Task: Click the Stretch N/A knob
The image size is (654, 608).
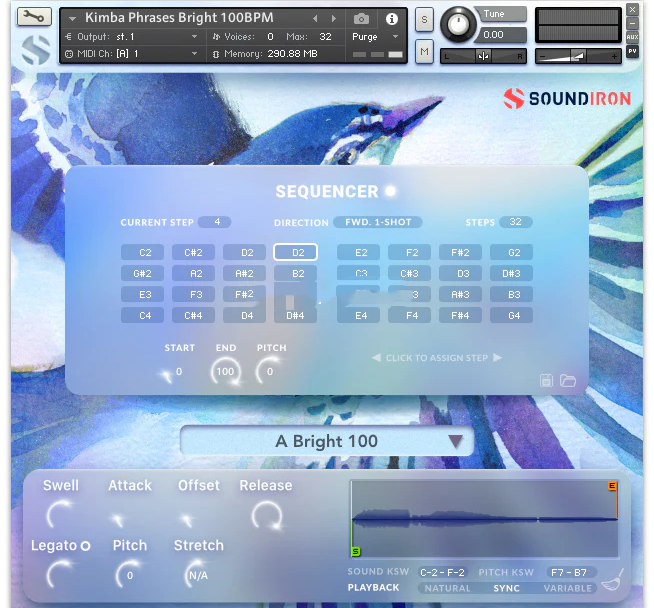Action: point(197,575)
